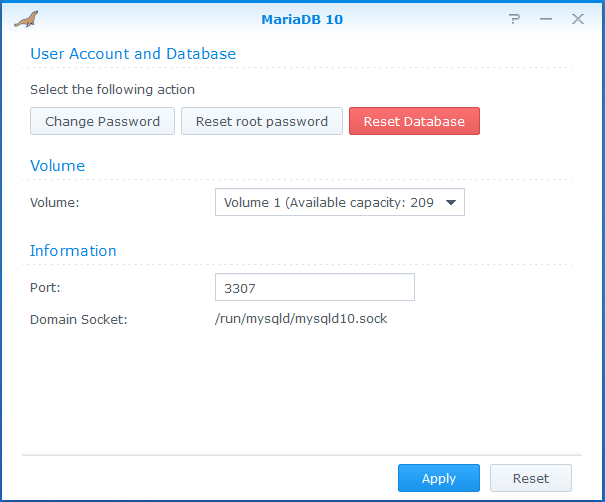Click the Volume section heading
The width and height of the screenshot is (605, 502).
pyautogui.click(x=57, y=166)
